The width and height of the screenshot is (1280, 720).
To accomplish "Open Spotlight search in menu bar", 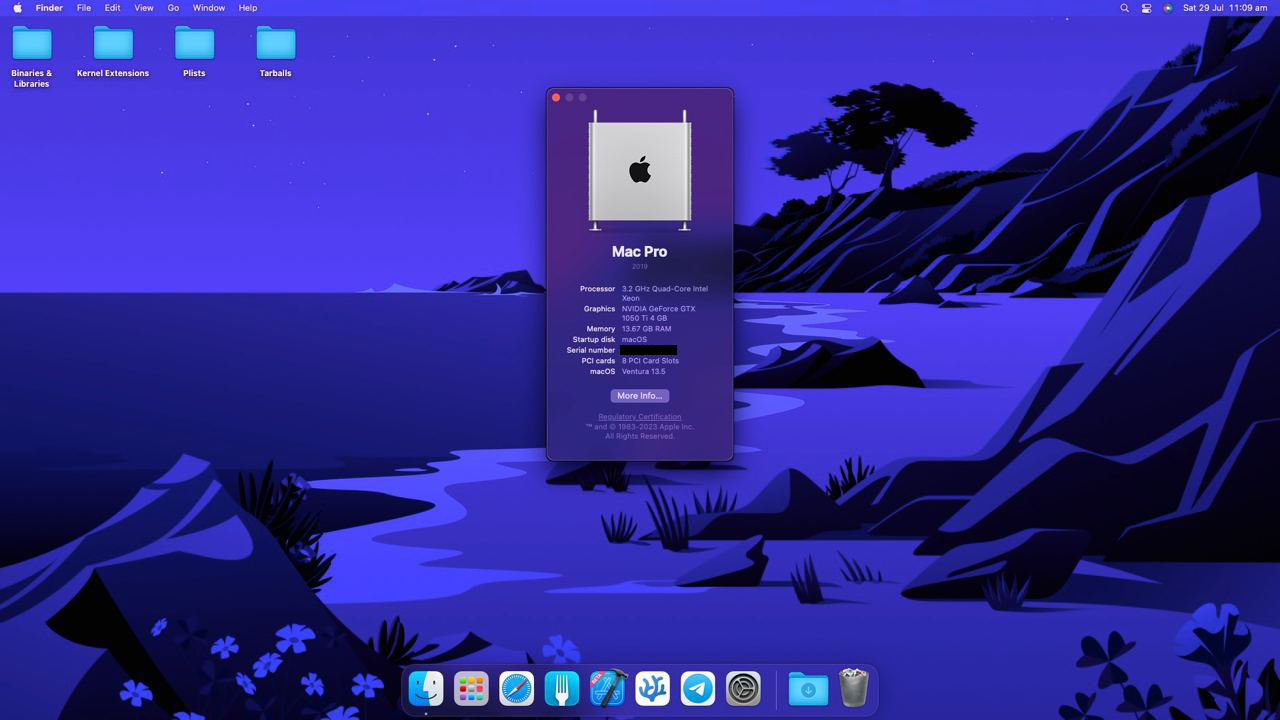I will coord(1124,8).
